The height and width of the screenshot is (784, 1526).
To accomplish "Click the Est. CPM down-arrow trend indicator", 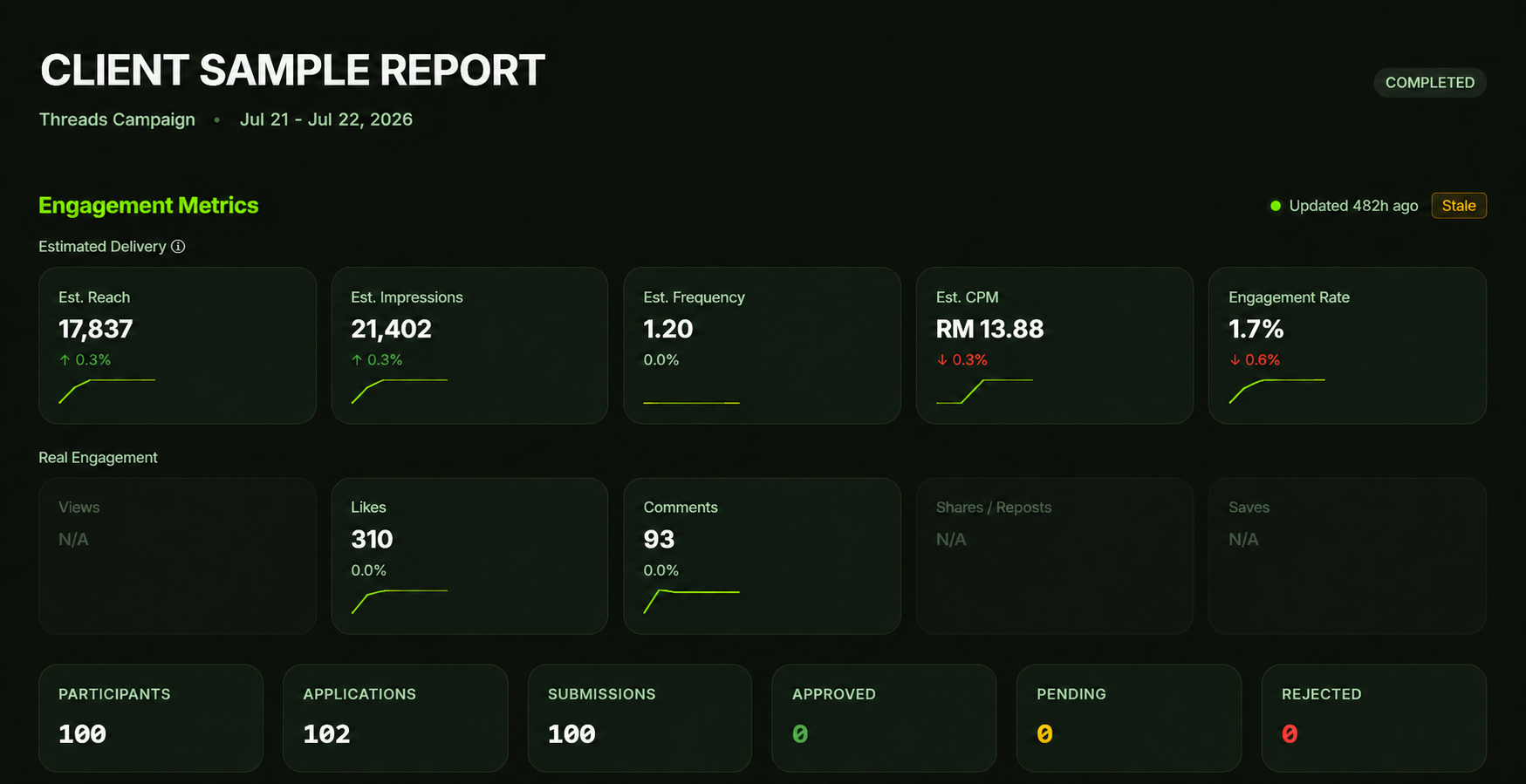I will click(941, 359).
